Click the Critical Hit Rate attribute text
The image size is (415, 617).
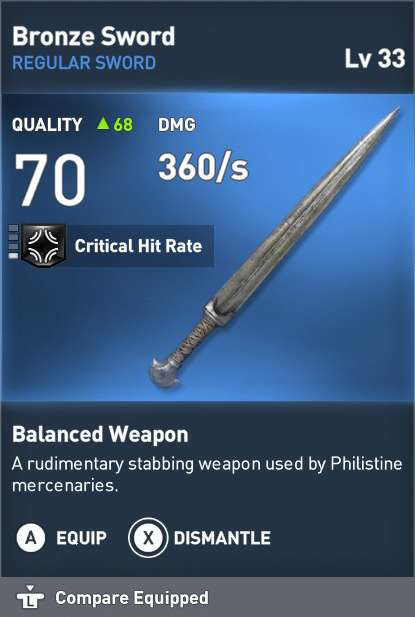coord(138,246)
